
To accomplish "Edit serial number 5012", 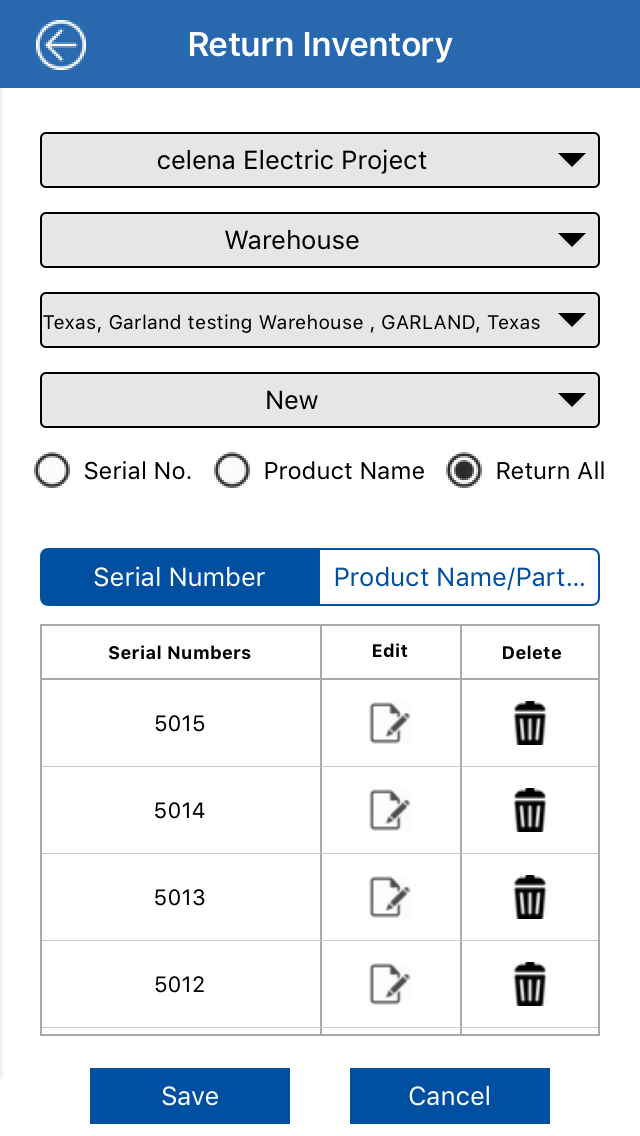I will point(389,984).
